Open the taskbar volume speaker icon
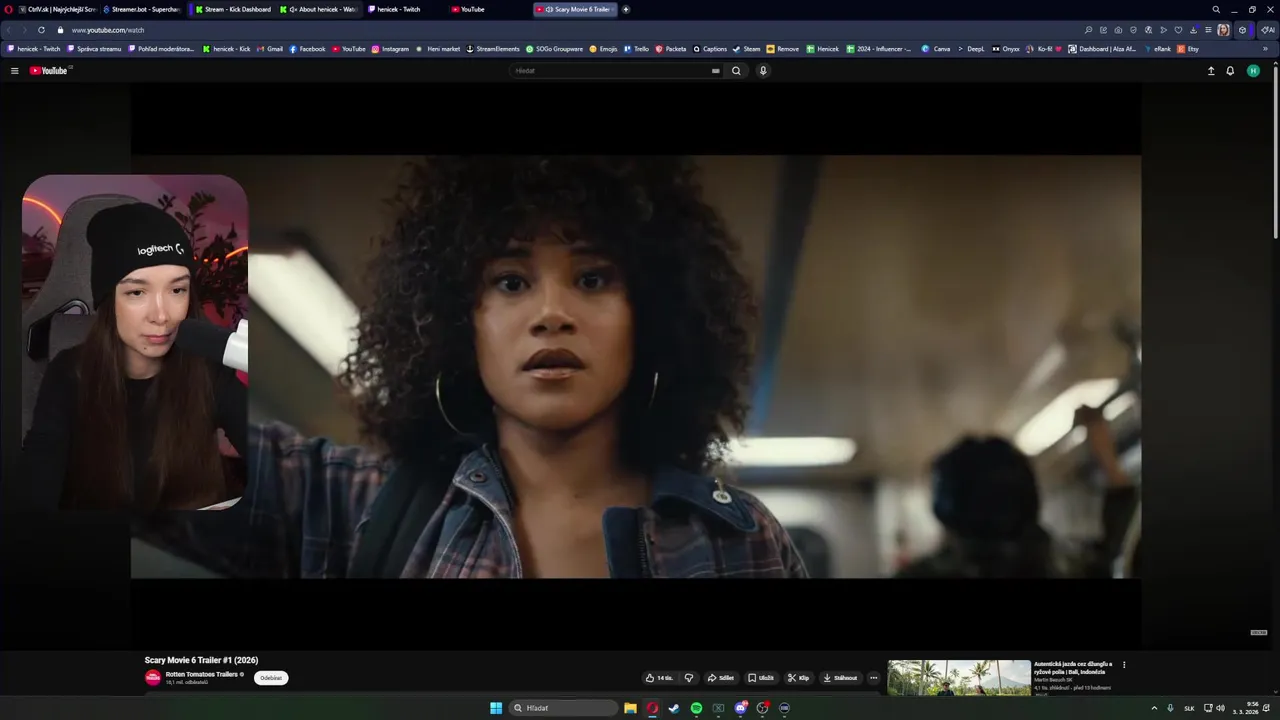This screenshot has height=720, width=1280. [x=1220, y=708]
